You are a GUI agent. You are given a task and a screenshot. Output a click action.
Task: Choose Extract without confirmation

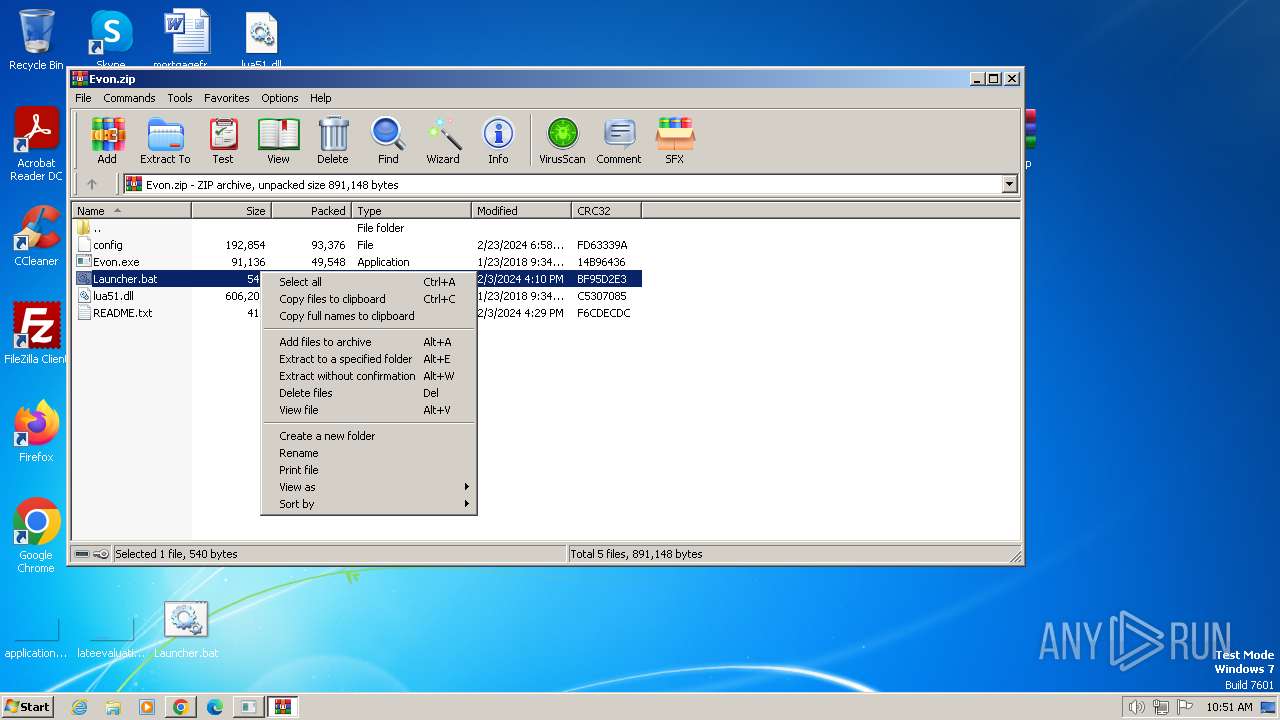point(368,376)
